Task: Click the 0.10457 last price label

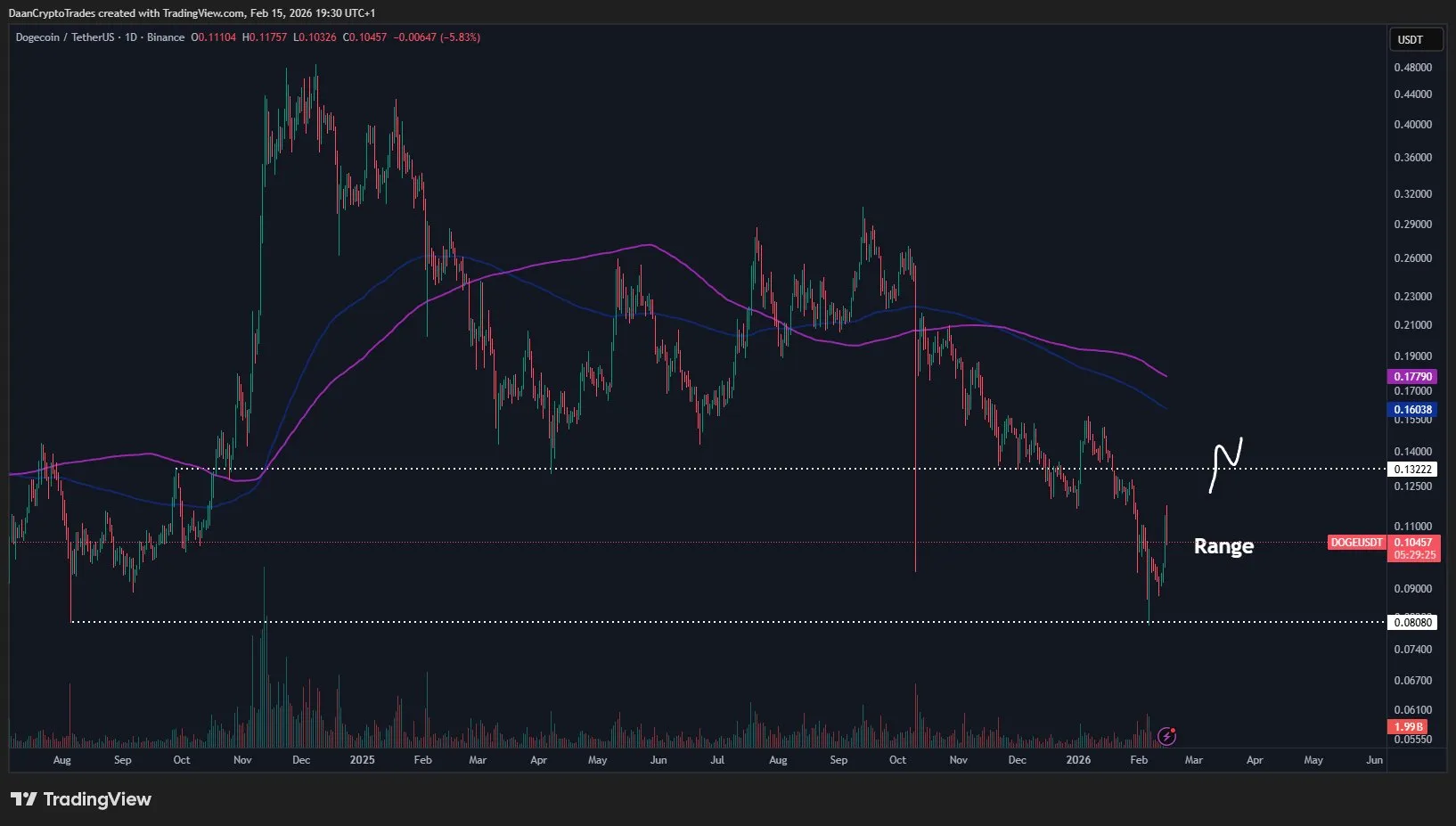Action: coord(1414,542)
